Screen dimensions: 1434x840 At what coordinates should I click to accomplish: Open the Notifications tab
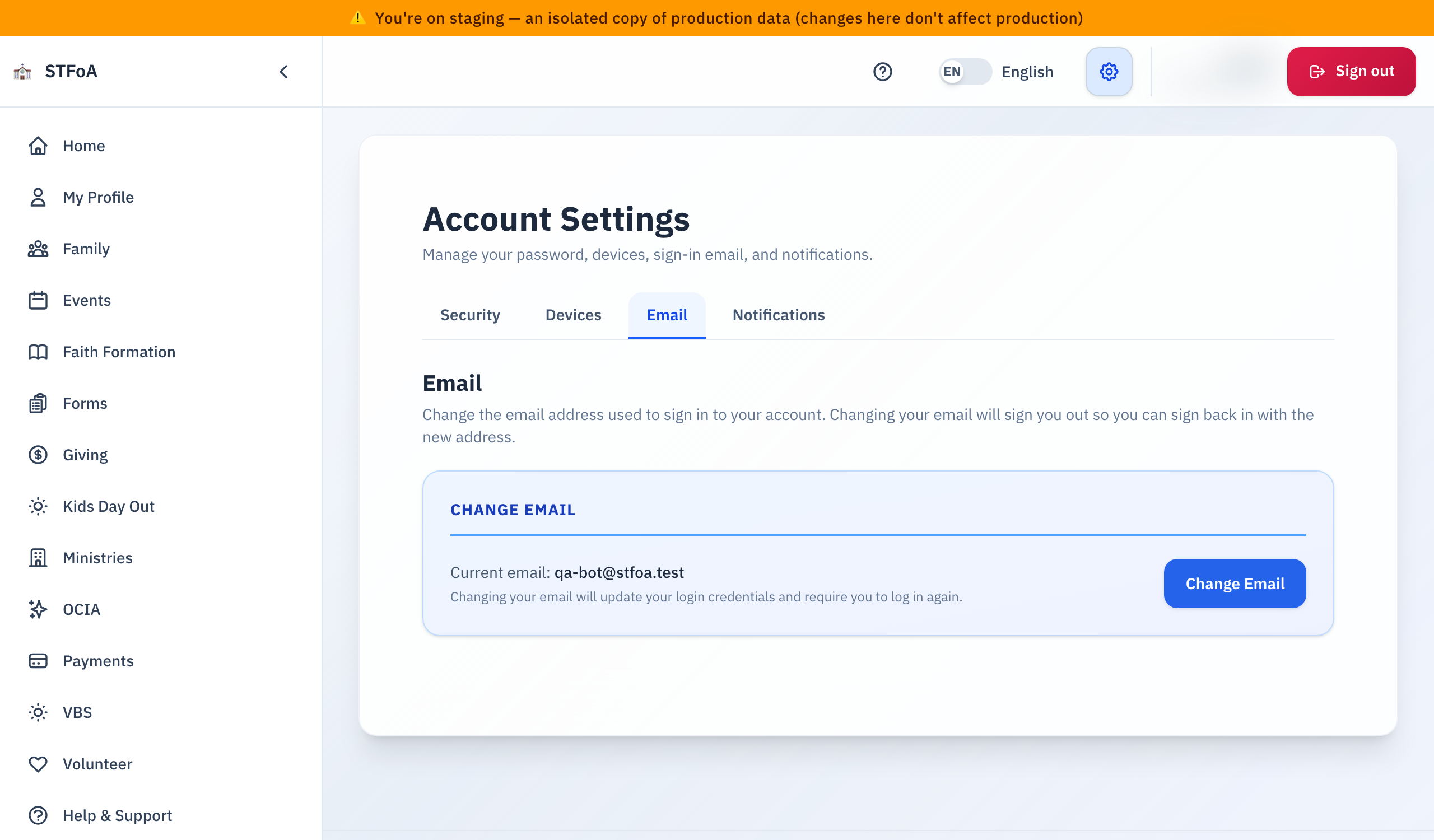[x=778, y=315]
